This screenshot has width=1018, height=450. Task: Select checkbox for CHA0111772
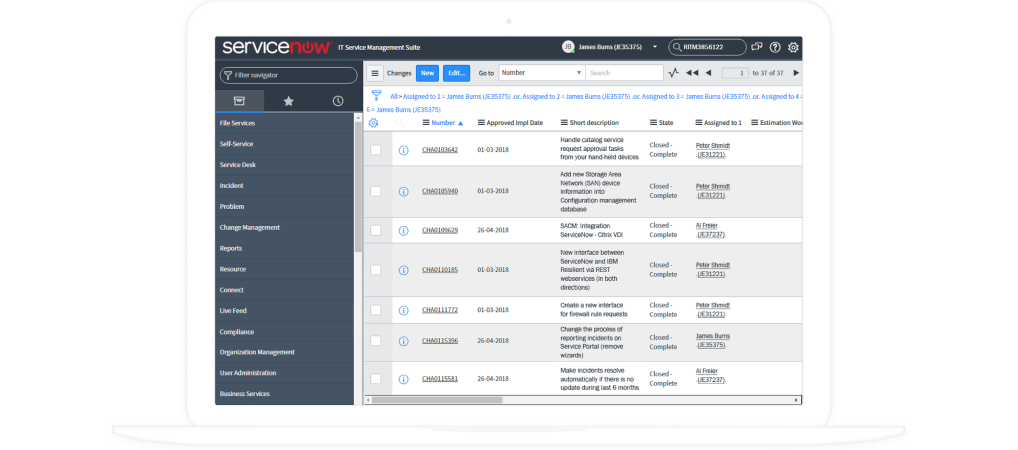375,310
